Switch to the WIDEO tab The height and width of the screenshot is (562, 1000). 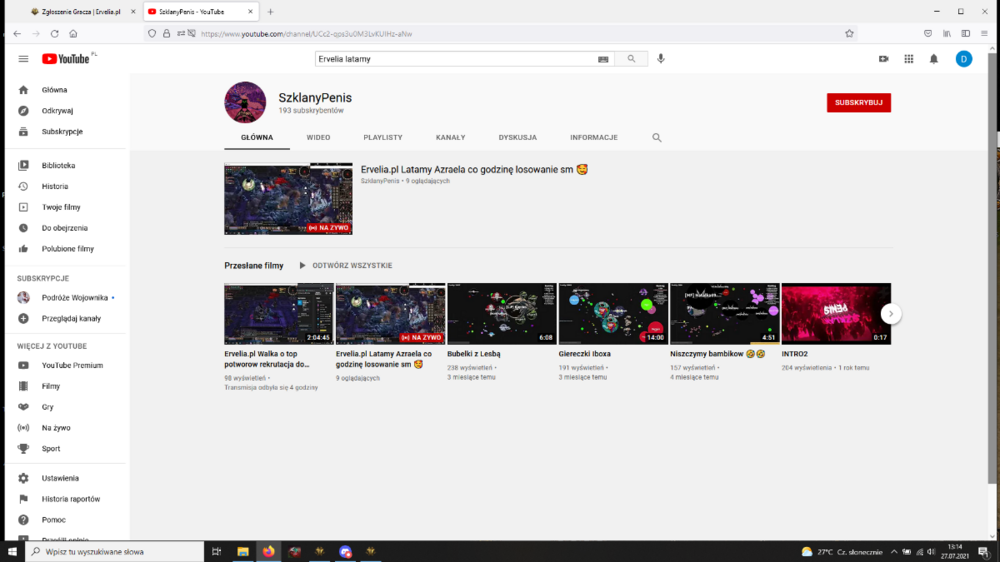click(318, 138)
